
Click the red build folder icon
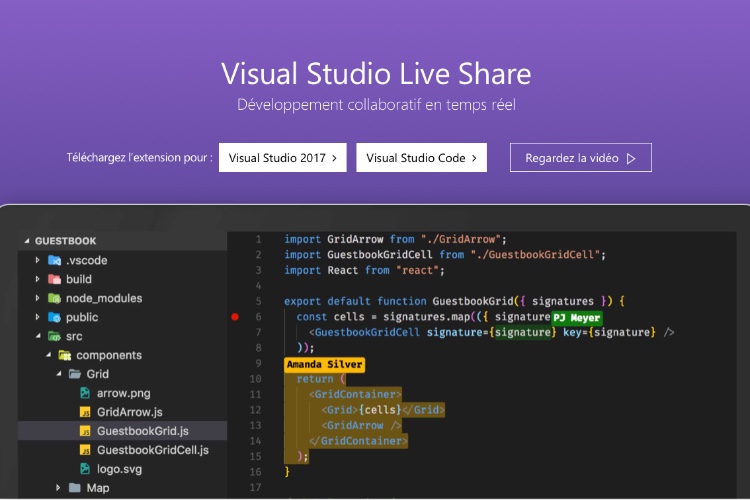coord(55,279)
